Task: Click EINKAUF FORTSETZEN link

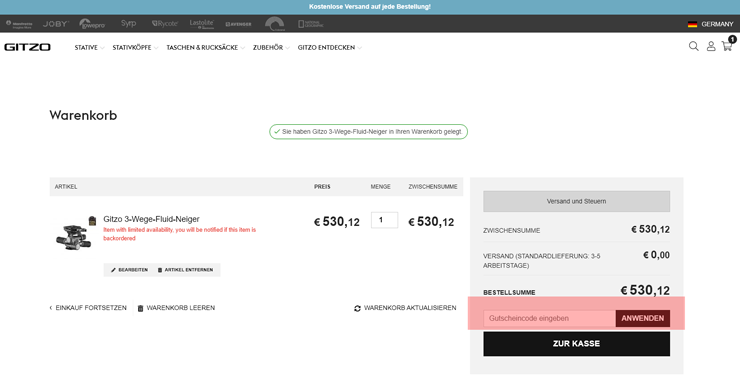Action: click(x=88, y=308)
